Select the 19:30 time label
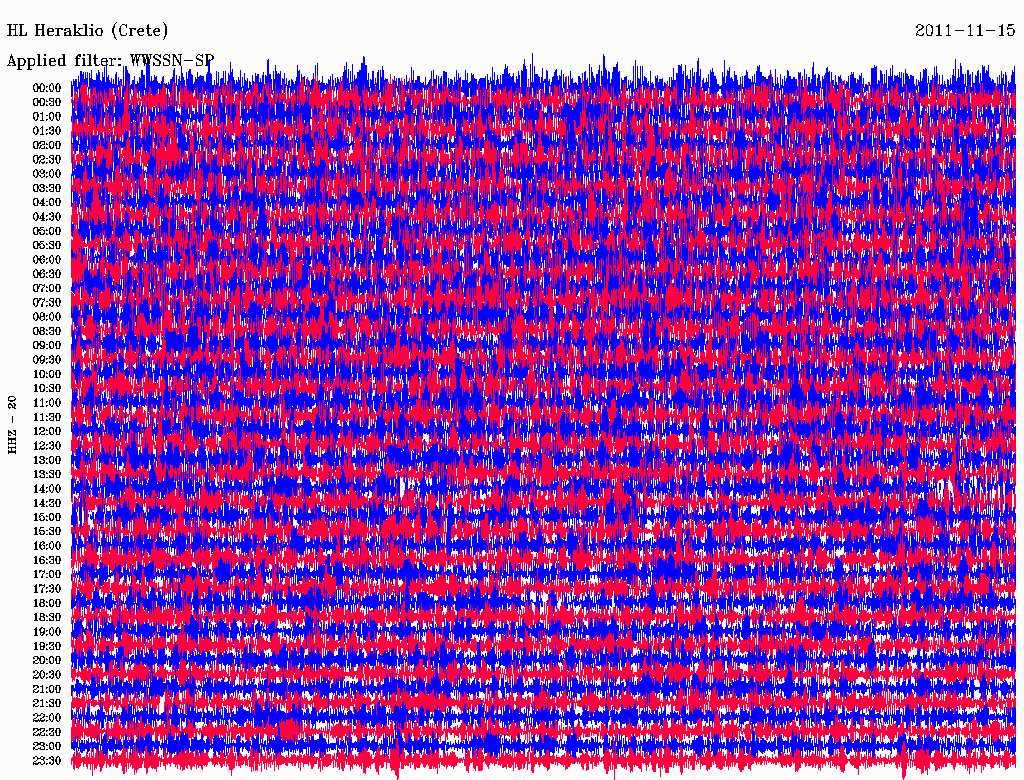The height and width of the screenshot is (780, 1024). pos(47,646)
